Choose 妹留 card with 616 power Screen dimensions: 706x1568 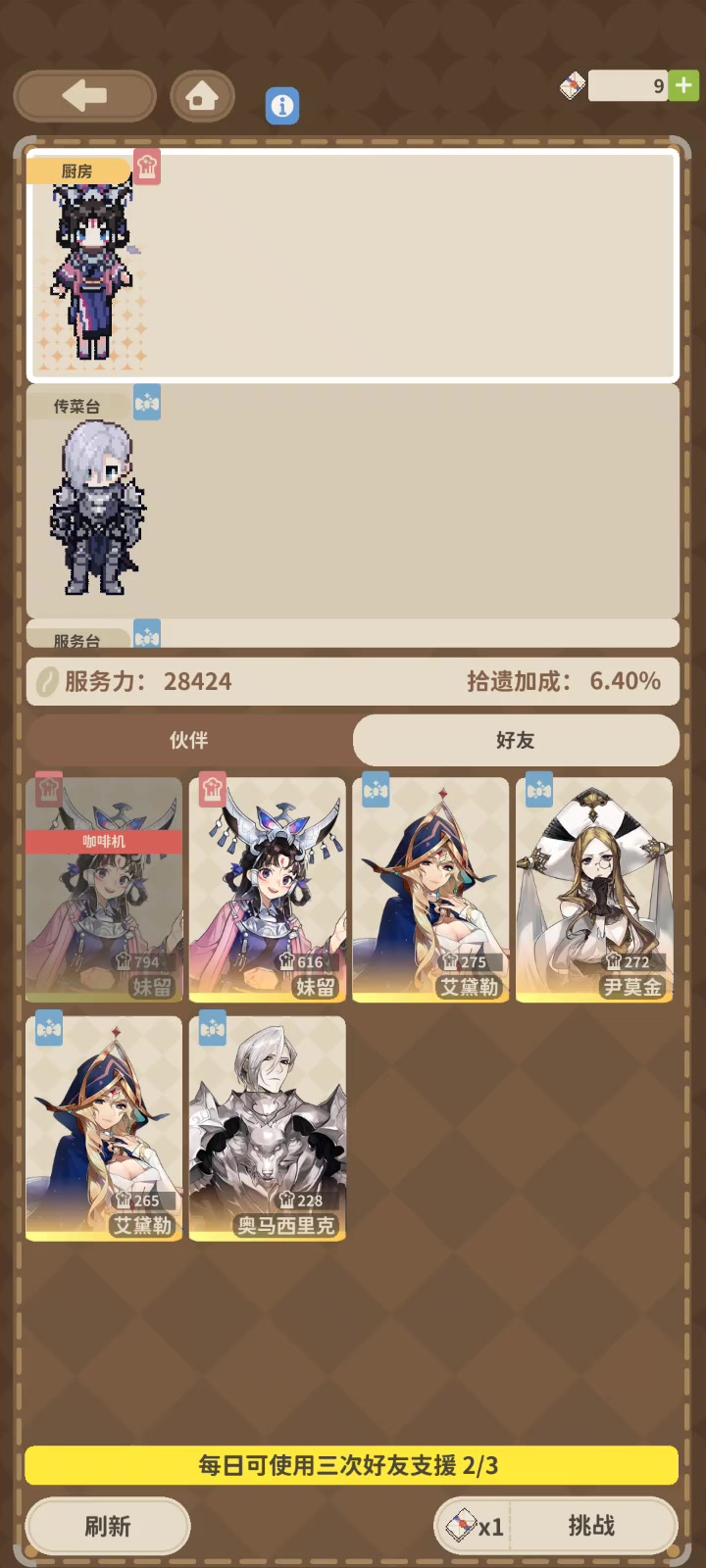click(267, 890)
